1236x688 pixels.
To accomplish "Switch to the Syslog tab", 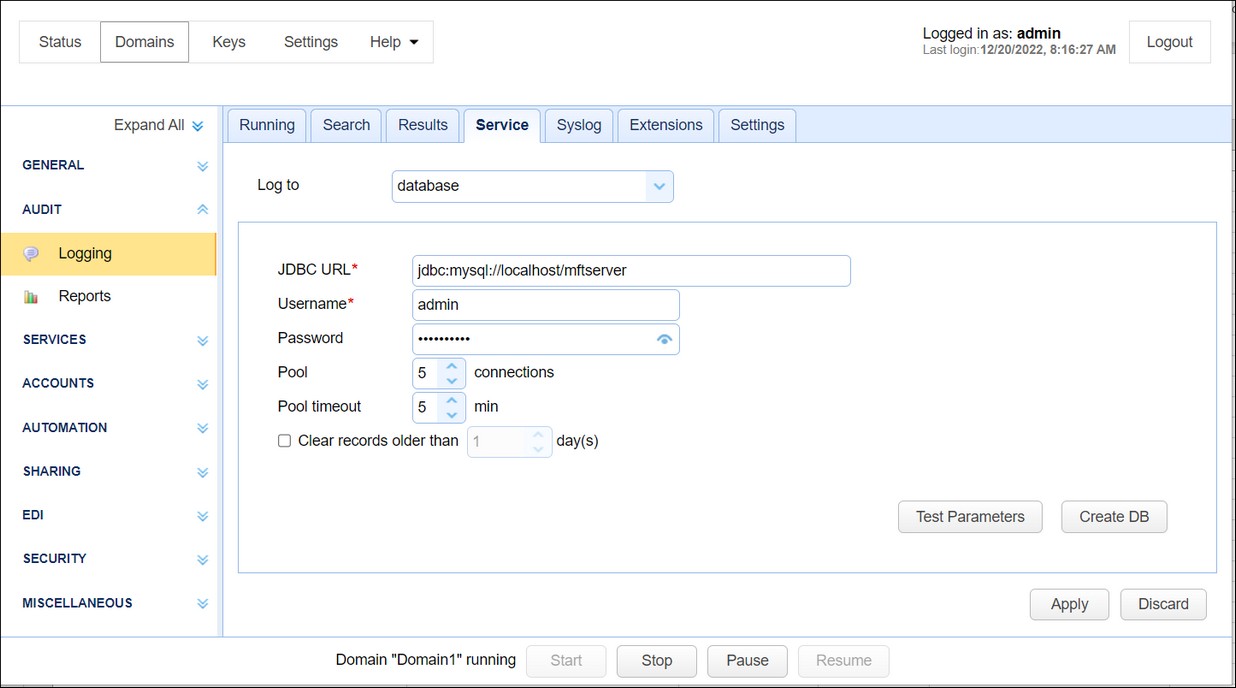I will point(579,125).
